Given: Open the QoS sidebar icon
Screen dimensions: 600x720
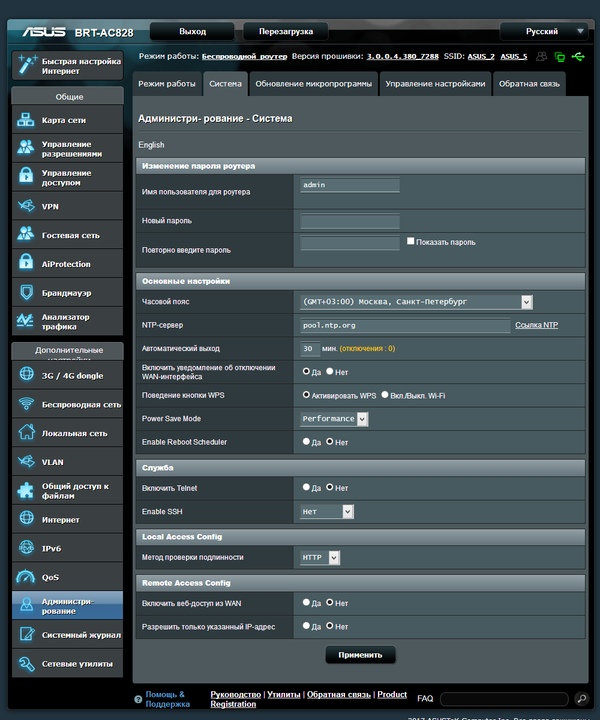Looking at the screenshot, I should point(26,577).
